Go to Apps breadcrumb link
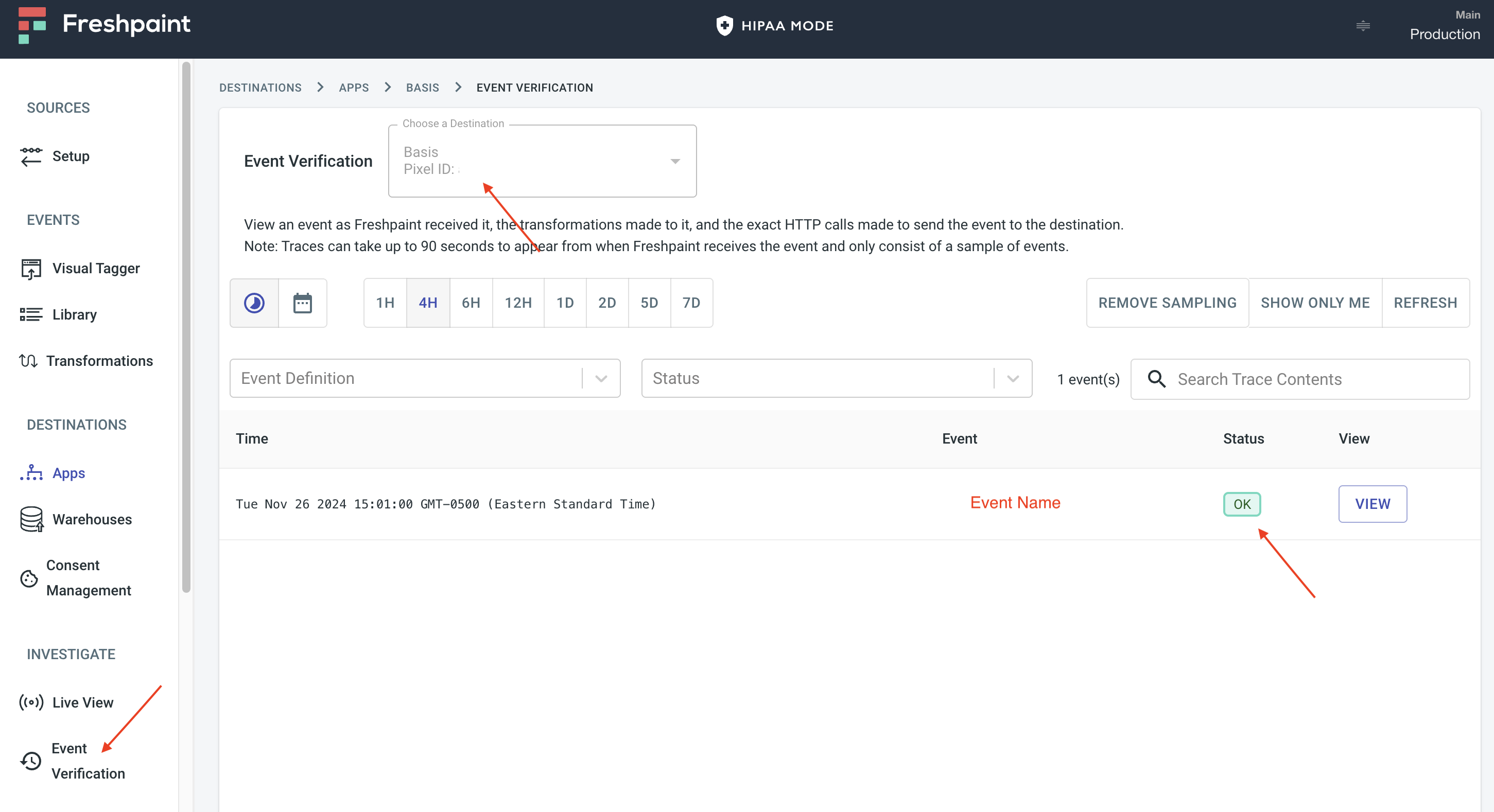 [354, 87]
